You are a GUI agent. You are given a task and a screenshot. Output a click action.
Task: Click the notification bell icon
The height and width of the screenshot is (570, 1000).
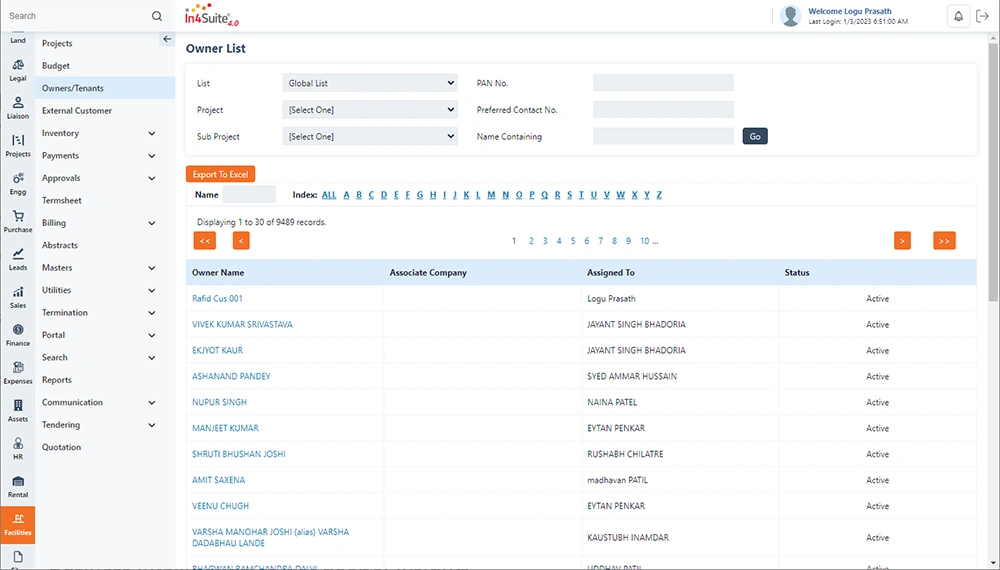click(958, 16)
